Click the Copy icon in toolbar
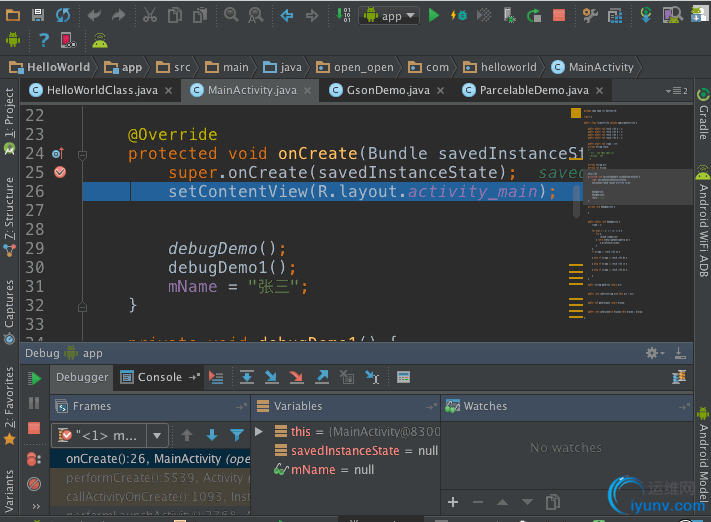Viewport: 711px width, 522px height. tap(175, 15)
